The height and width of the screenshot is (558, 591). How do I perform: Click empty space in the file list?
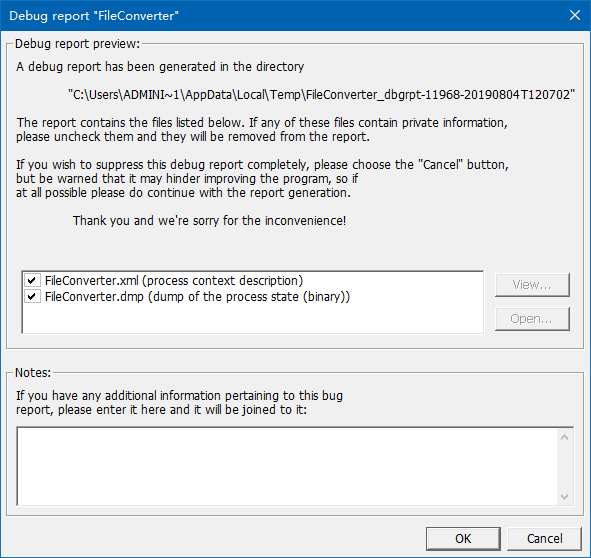253,319
